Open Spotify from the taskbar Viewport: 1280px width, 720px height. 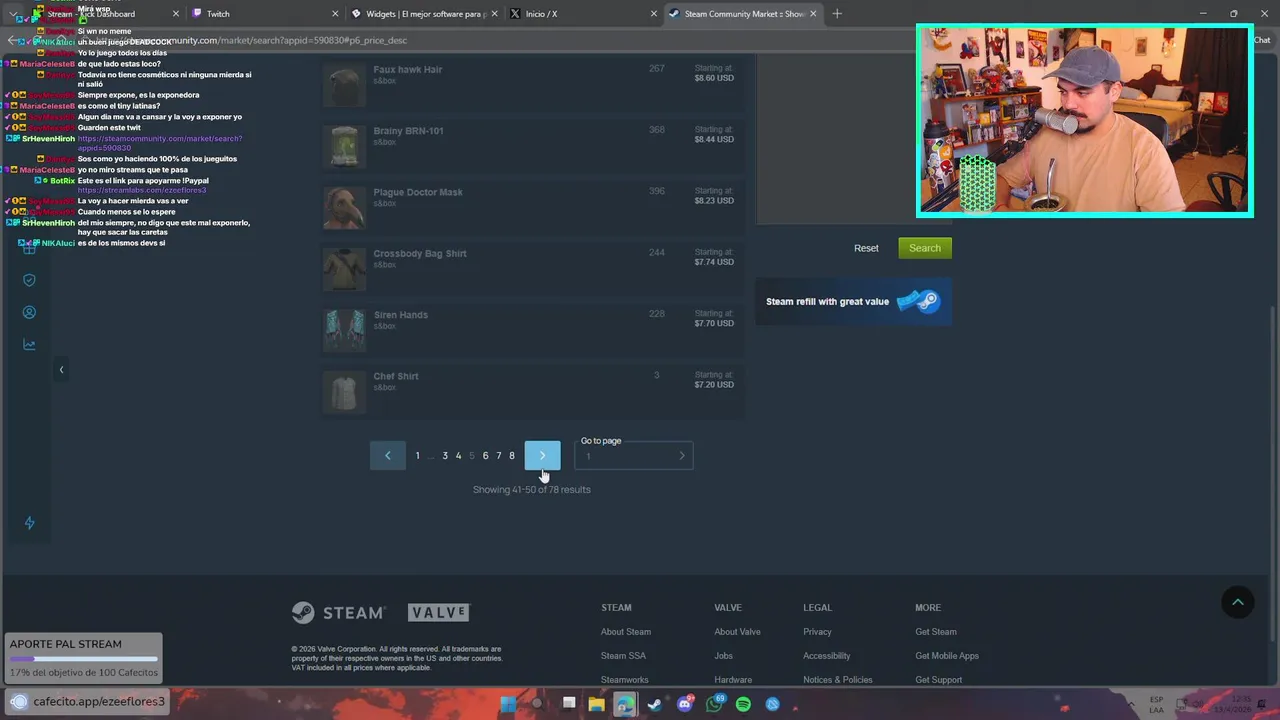(x=743, y=704)
